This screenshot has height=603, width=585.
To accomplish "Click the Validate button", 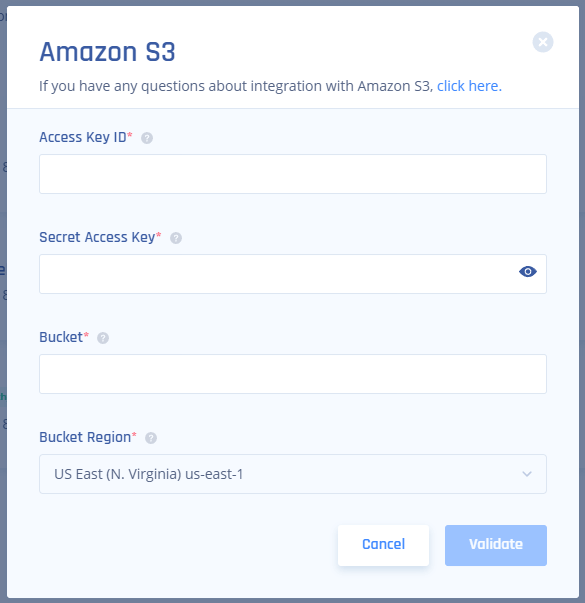I will click(496, 545).
